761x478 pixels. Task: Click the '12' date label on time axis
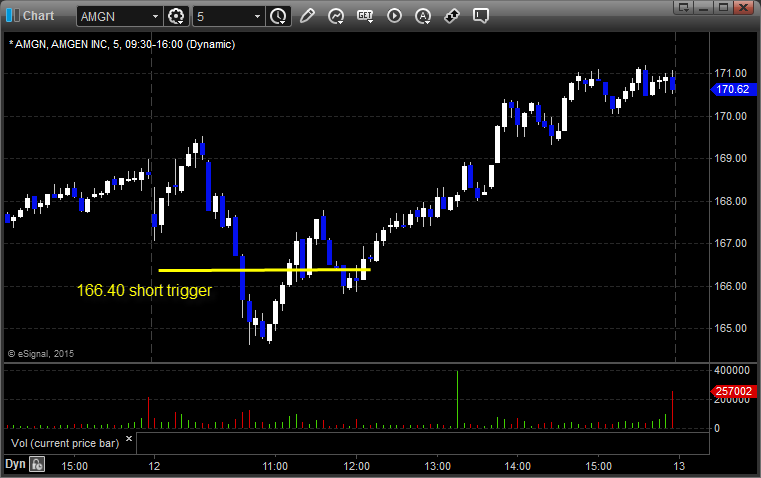154,466
